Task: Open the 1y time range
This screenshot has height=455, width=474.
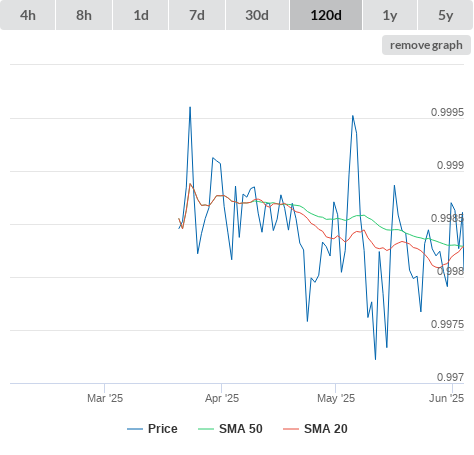Action: tap(390, 15)
